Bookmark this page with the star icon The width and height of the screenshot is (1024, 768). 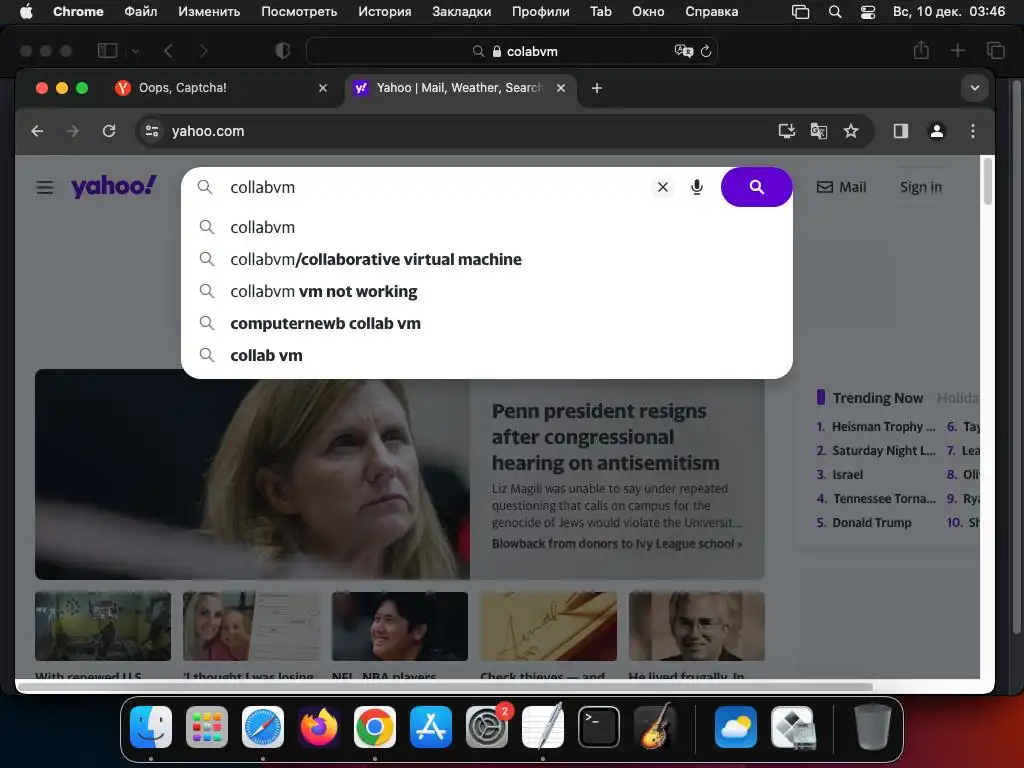coord(850,131)
